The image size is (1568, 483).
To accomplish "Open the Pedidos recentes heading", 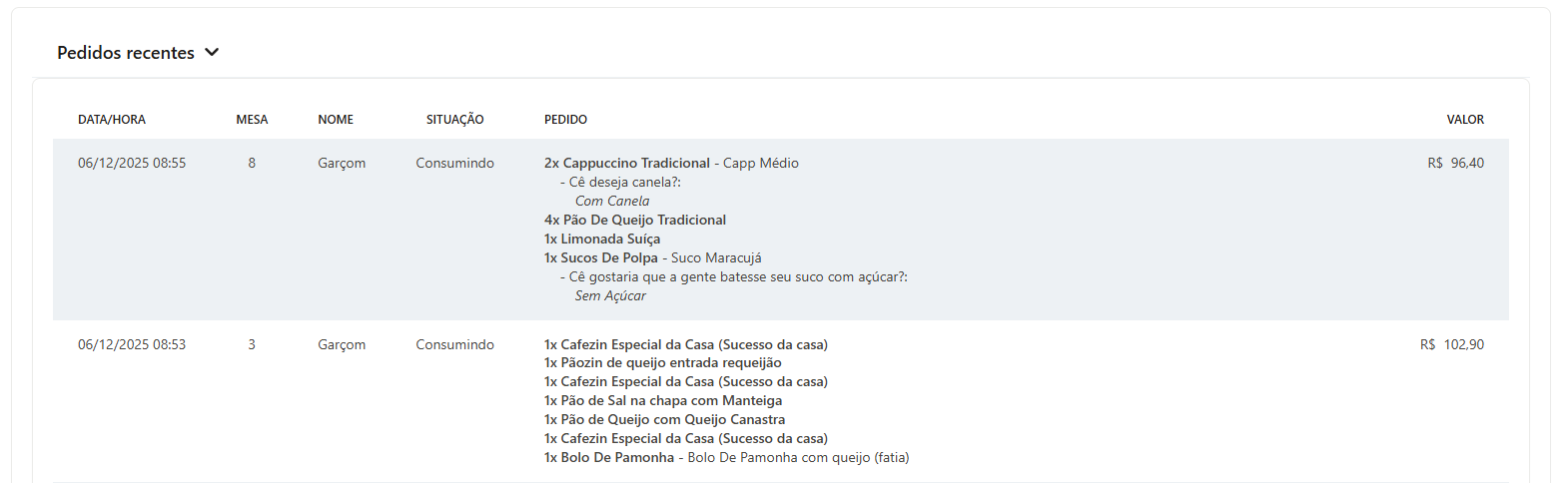I will click(126, 52).
